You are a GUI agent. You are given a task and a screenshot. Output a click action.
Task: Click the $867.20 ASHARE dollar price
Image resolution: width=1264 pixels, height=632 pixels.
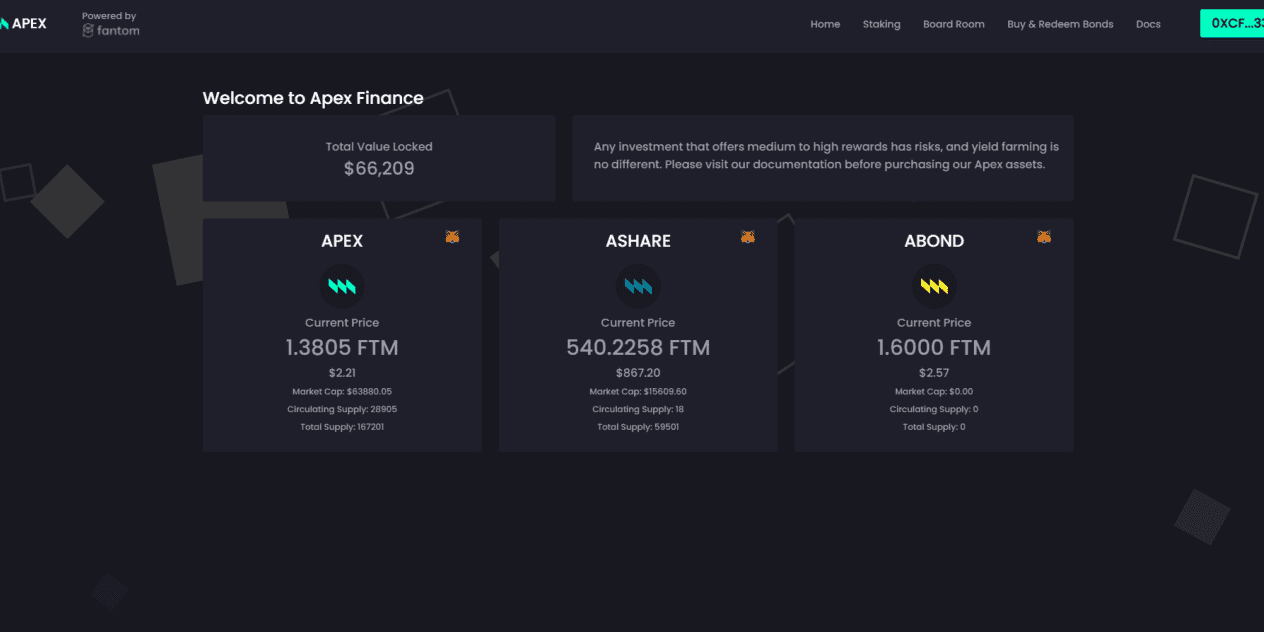coord(638,373)
